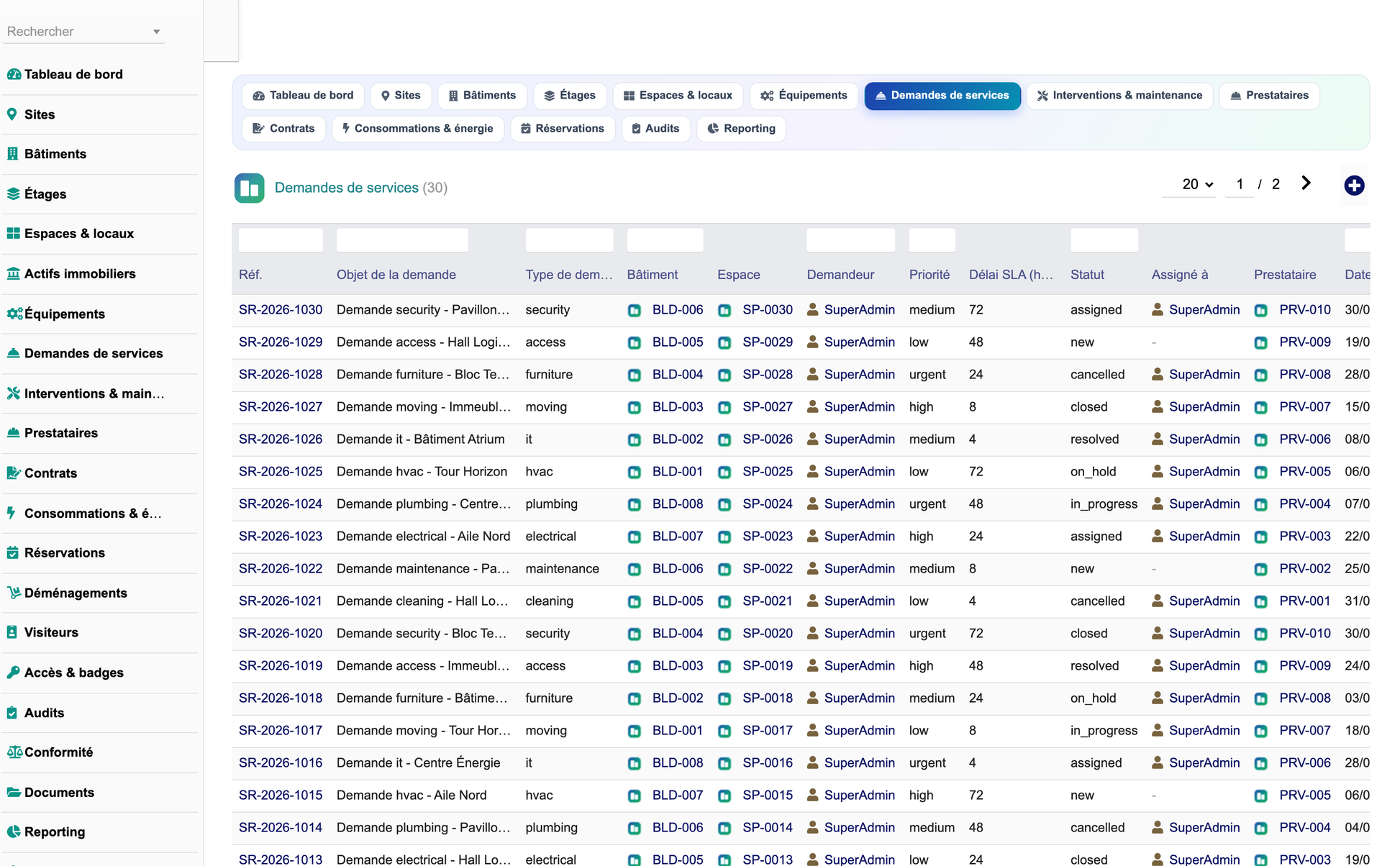Screen dimensions: 1400x866
Task: Open building link BLD-008 in row SR-2026-1024
Action: point(678,504)
